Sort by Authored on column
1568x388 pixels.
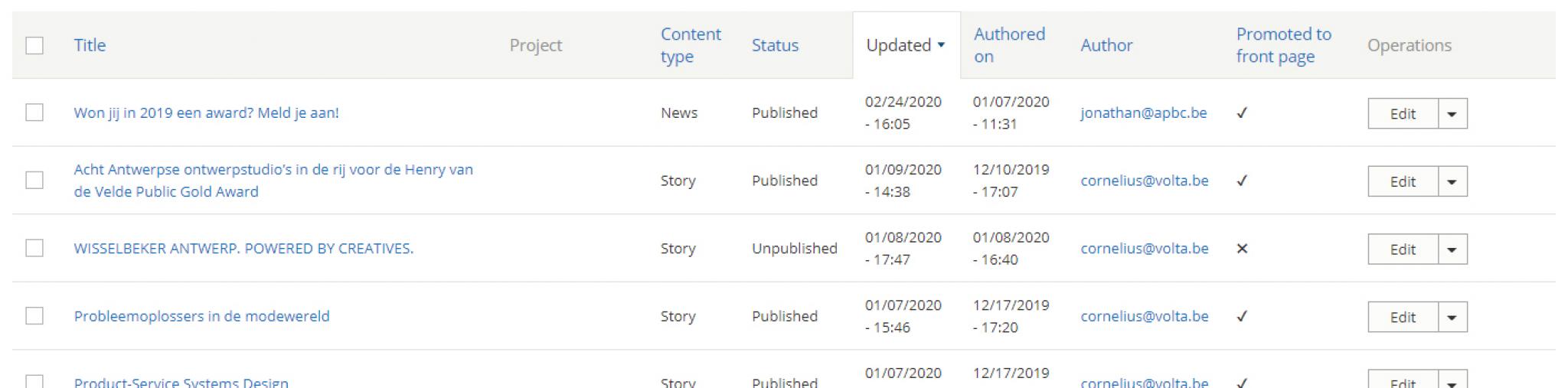pos(1009,45)
